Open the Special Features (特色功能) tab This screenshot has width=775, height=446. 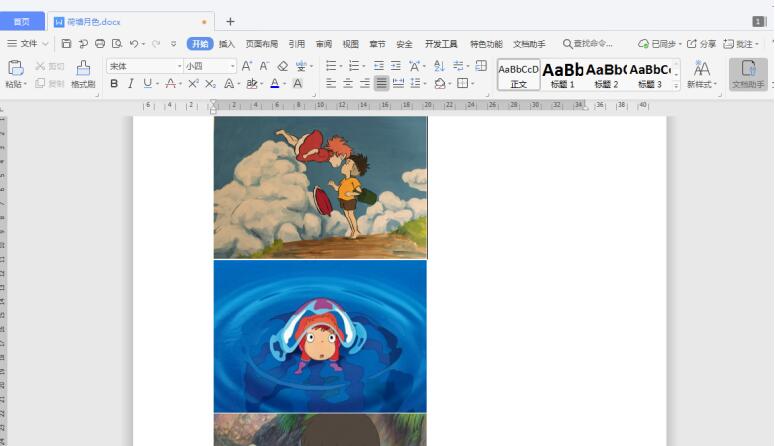coord(486,44)
